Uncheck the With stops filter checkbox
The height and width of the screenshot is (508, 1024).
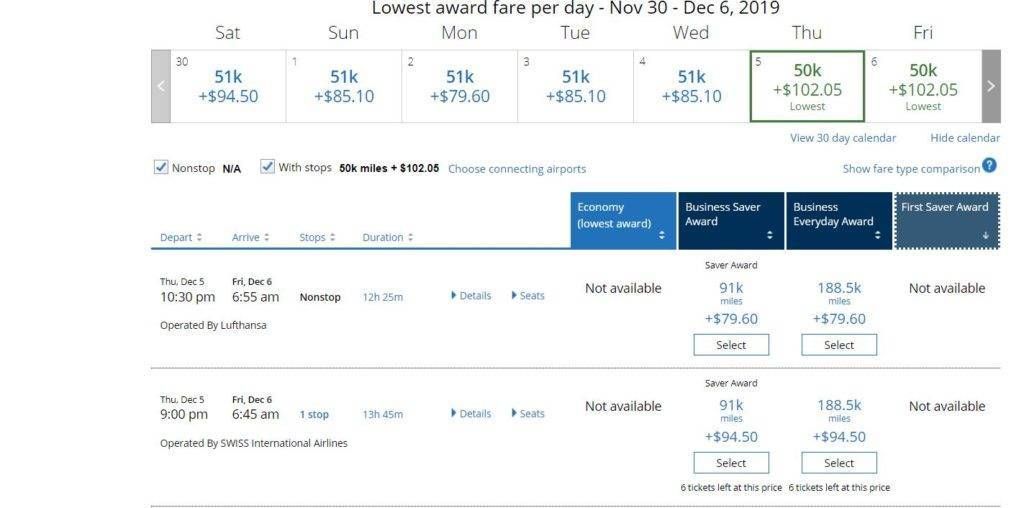267,167
